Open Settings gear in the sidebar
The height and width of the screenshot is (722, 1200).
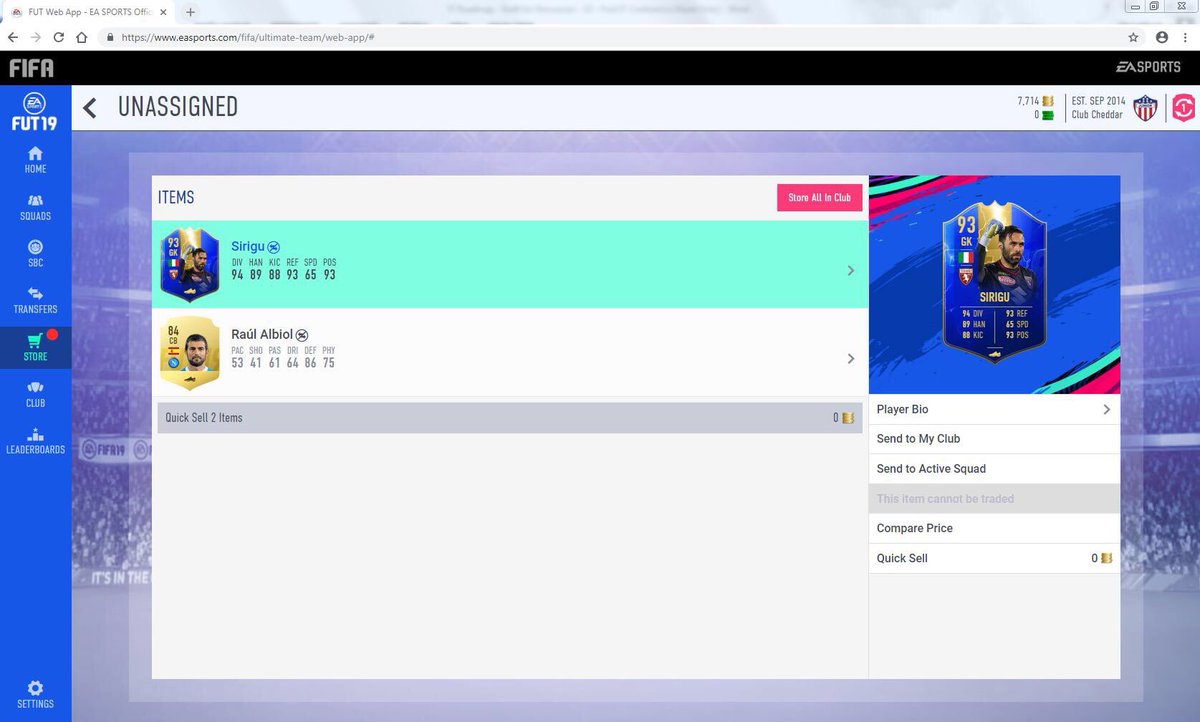coord(35,694)
